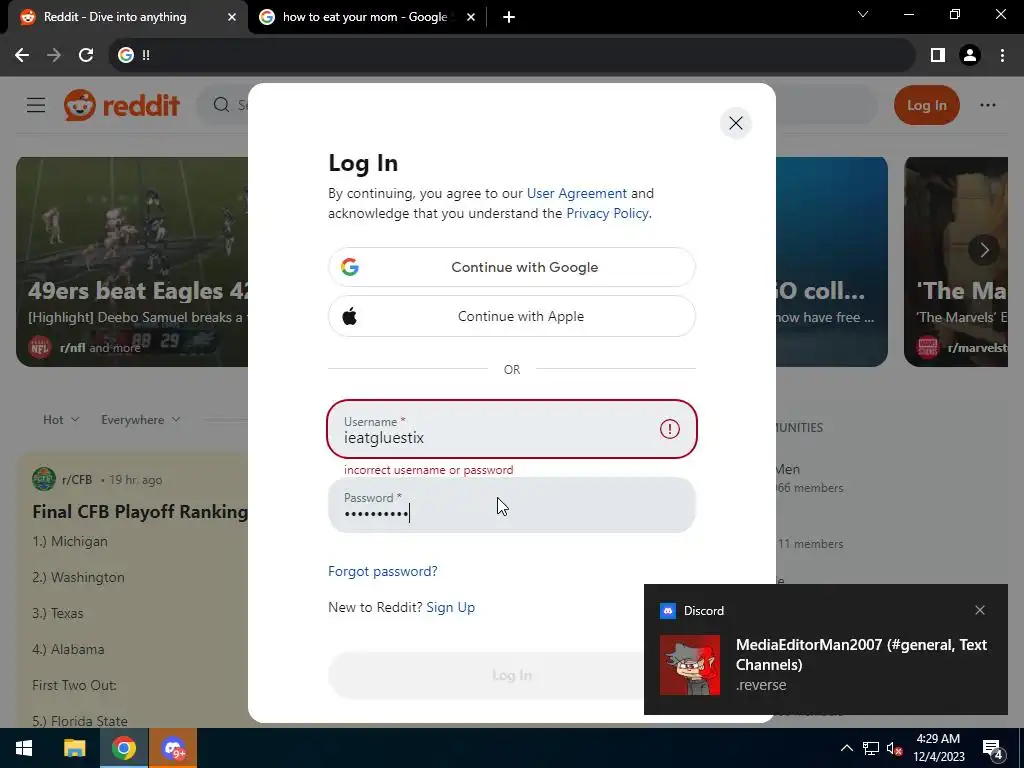Open the taskbar clock and date
The height and width of the screenshot is (768, 1024).
(x=938, y=748)
